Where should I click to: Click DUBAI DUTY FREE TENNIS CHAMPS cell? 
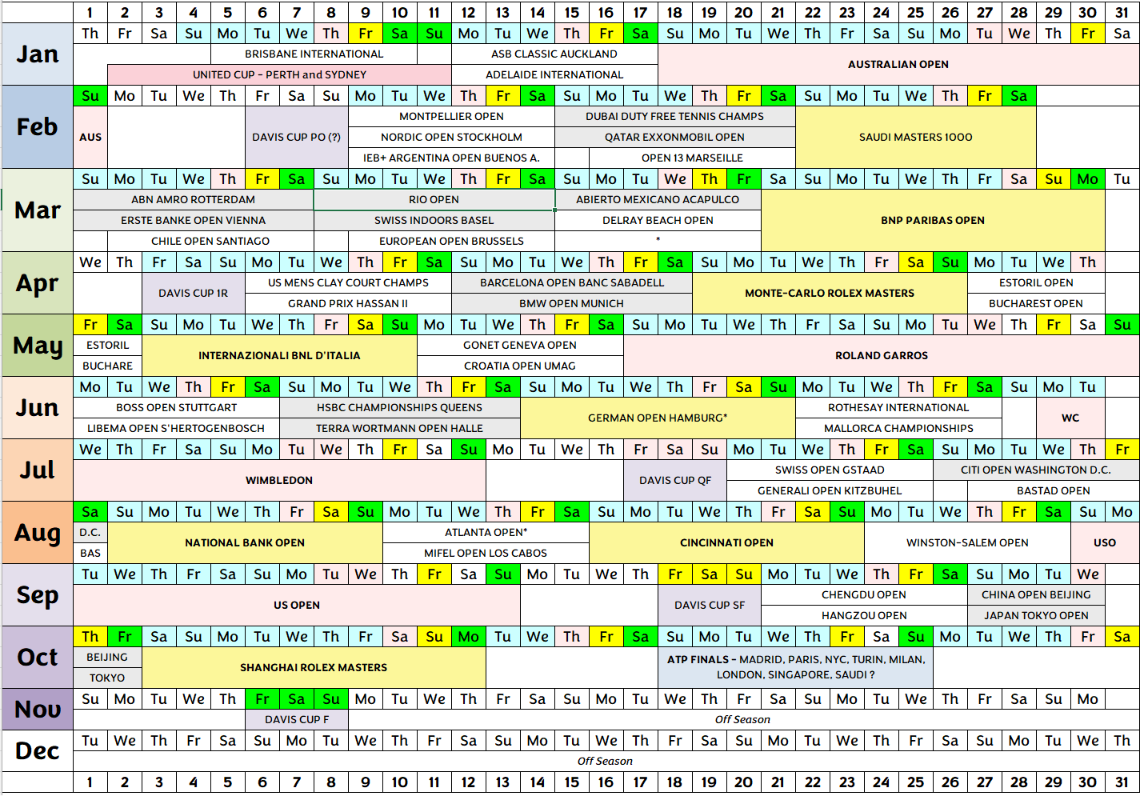click(675, 117)
